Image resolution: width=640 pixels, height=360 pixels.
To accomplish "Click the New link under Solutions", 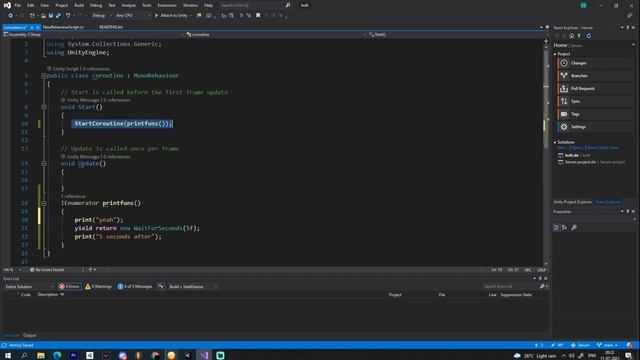I will [562, 148].
